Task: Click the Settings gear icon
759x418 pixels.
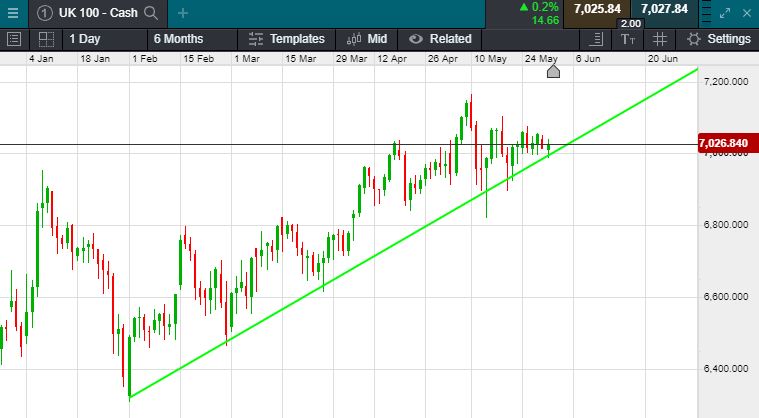Action: coord(693,39)
